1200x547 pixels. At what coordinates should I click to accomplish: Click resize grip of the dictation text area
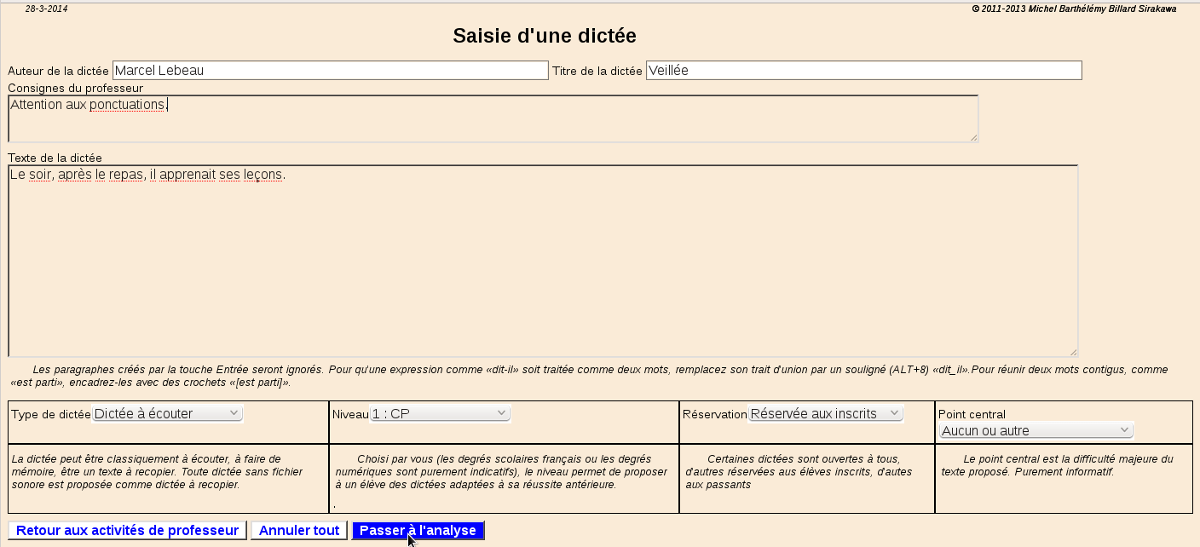1073,351
